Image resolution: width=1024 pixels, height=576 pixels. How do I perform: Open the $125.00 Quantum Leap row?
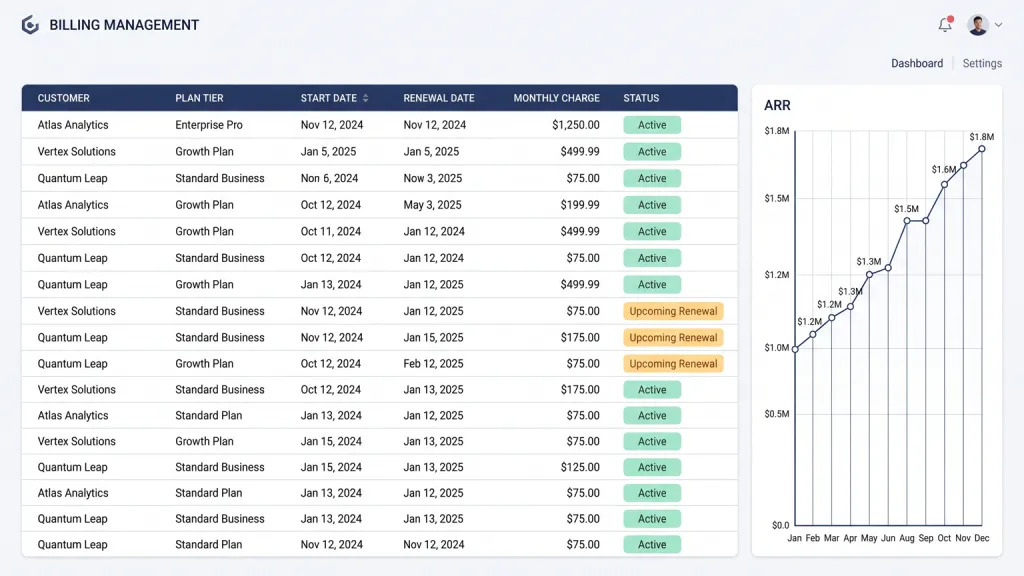coord(379,467)
